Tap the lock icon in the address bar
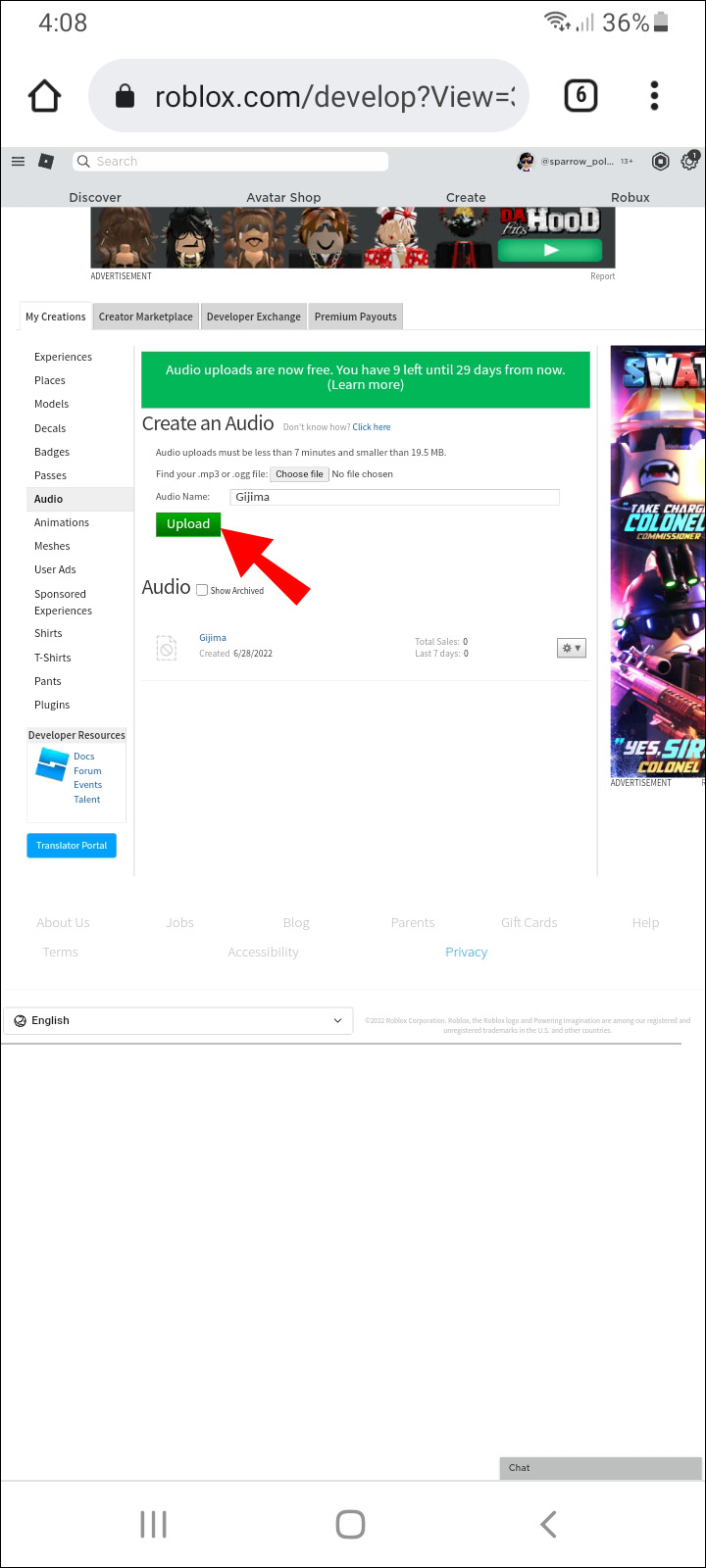Viewport: 706px width, 1568px height. [125, 96]
